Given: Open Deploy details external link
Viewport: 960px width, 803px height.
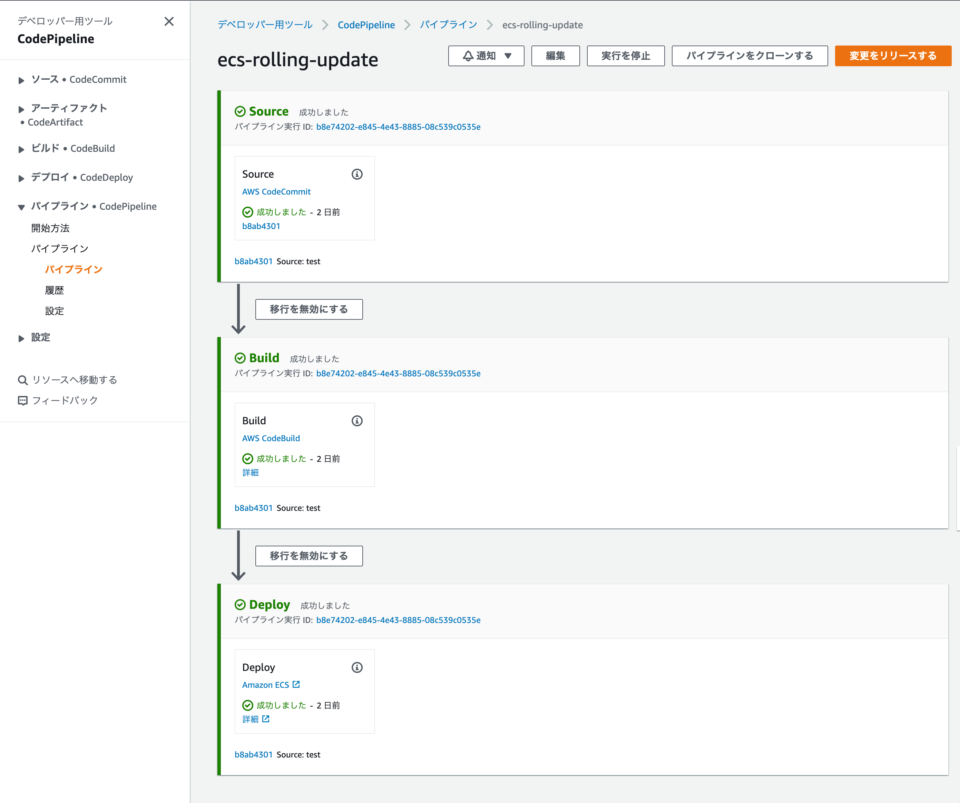Looking at the screenshot, I should pyautogui.click(x=266, y=719).
